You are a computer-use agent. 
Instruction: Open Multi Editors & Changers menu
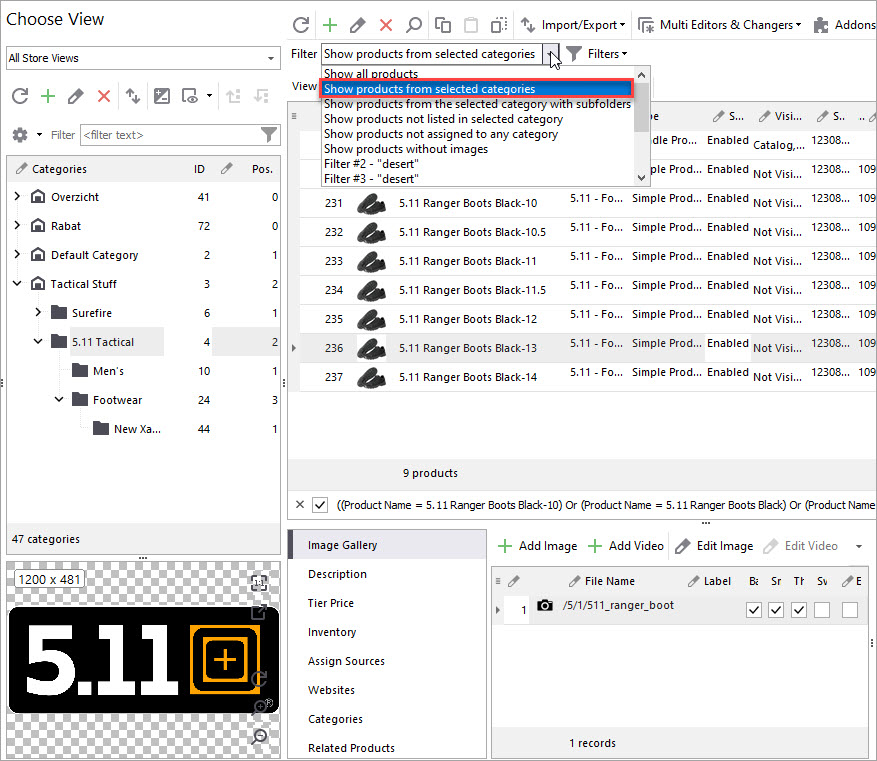(720, 25)
